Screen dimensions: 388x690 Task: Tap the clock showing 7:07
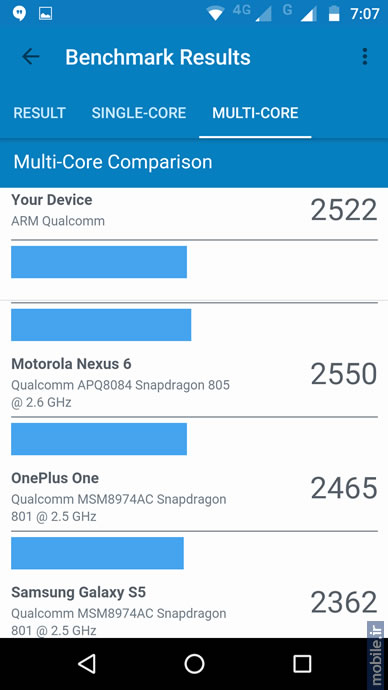[365, 14]
